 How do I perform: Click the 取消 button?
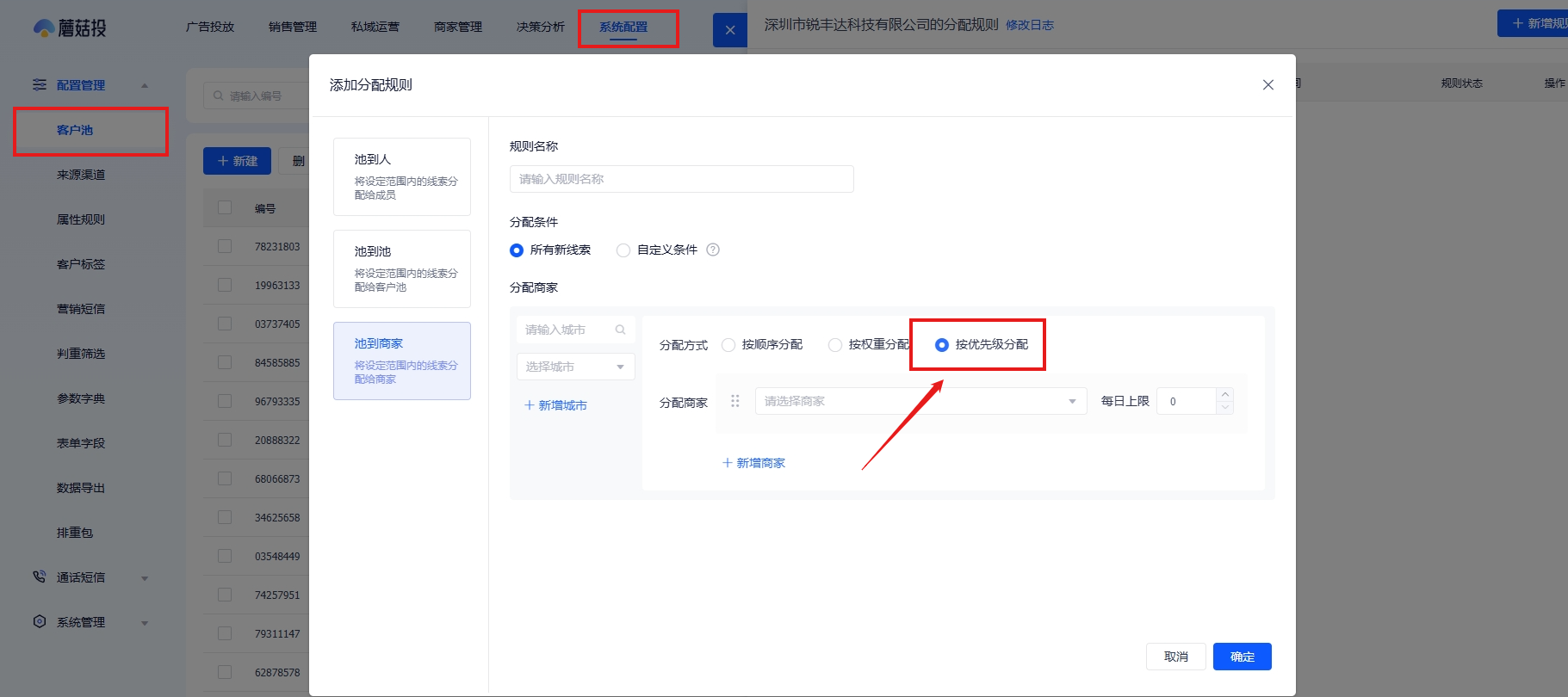pyautogui.click(x=1175, y=657)
